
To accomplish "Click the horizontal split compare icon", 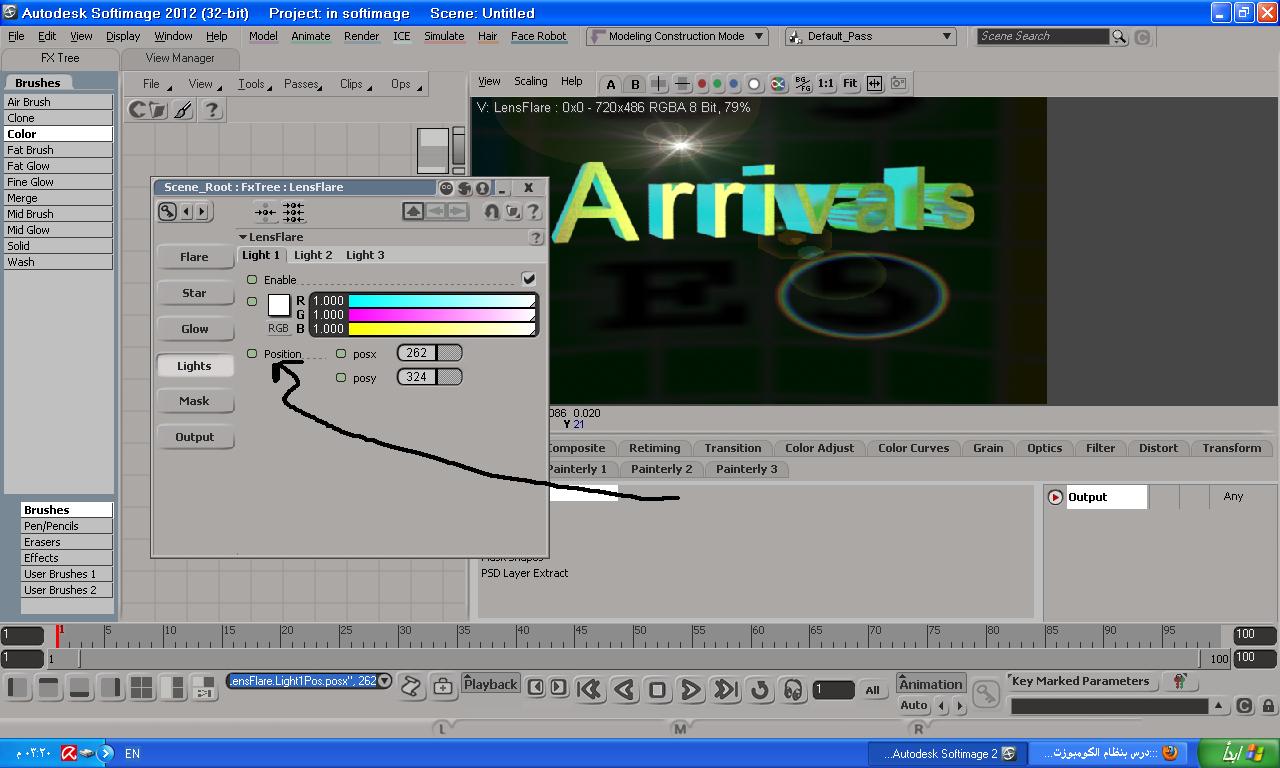I will [682, 84].
